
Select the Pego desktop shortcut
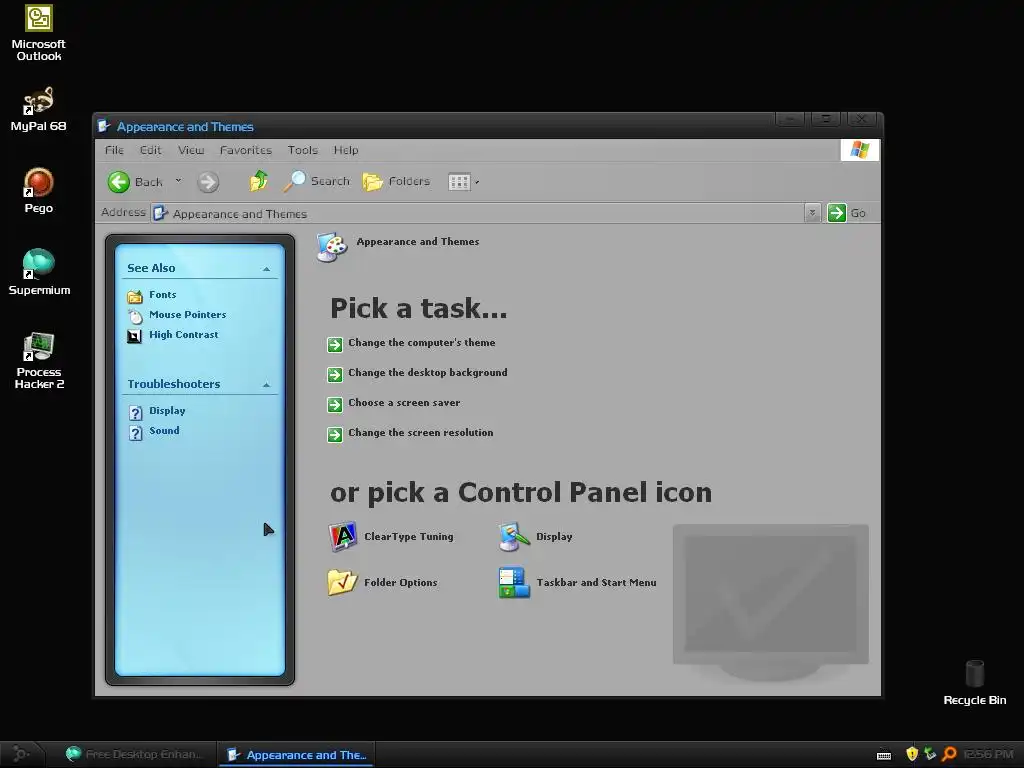pos(39,191)
